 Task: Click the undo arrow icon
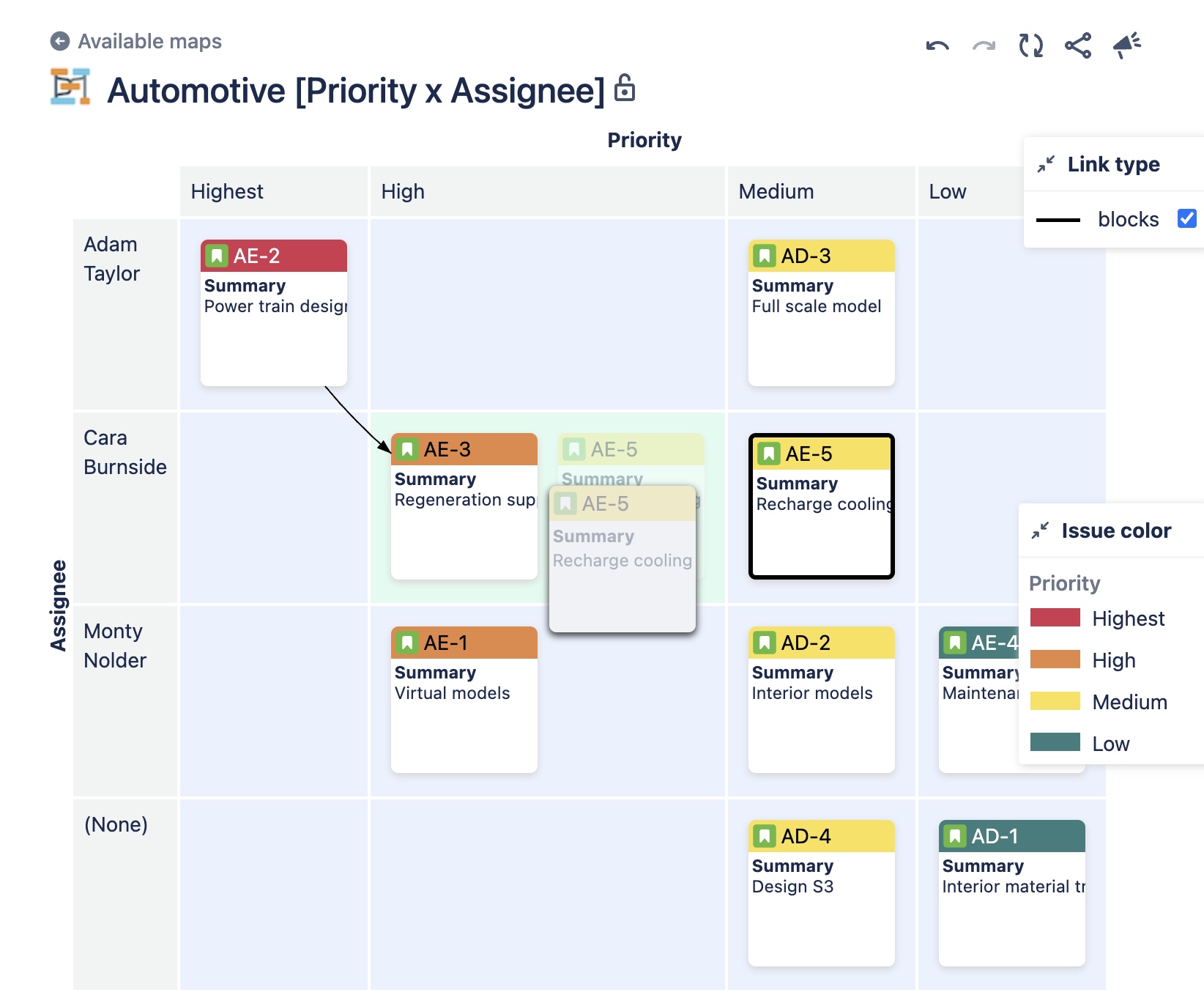tap(937, 45)
